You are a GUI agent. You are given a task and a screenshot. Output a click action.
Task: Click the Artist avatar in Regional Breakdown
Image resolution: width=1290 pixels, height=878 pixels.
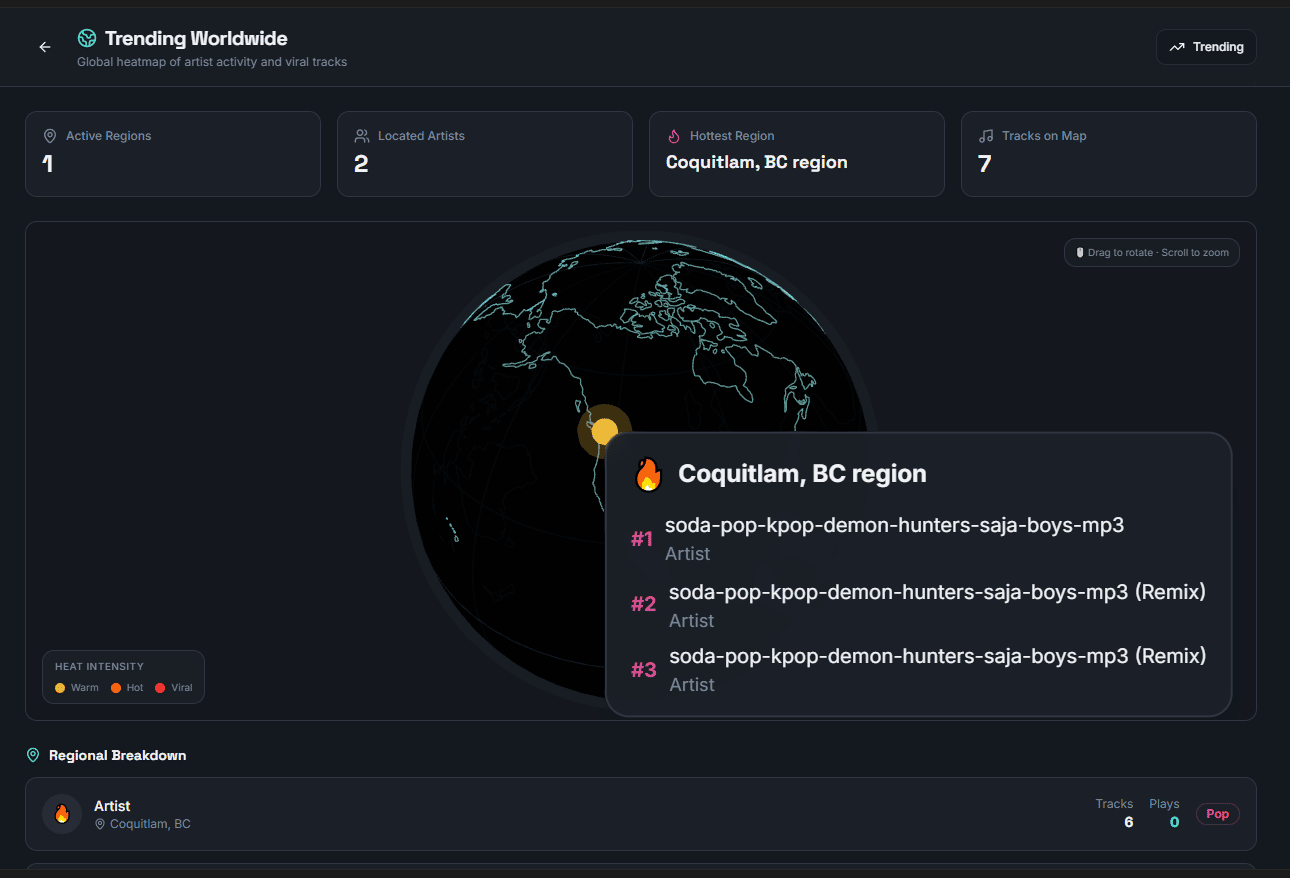pos(62,814)
